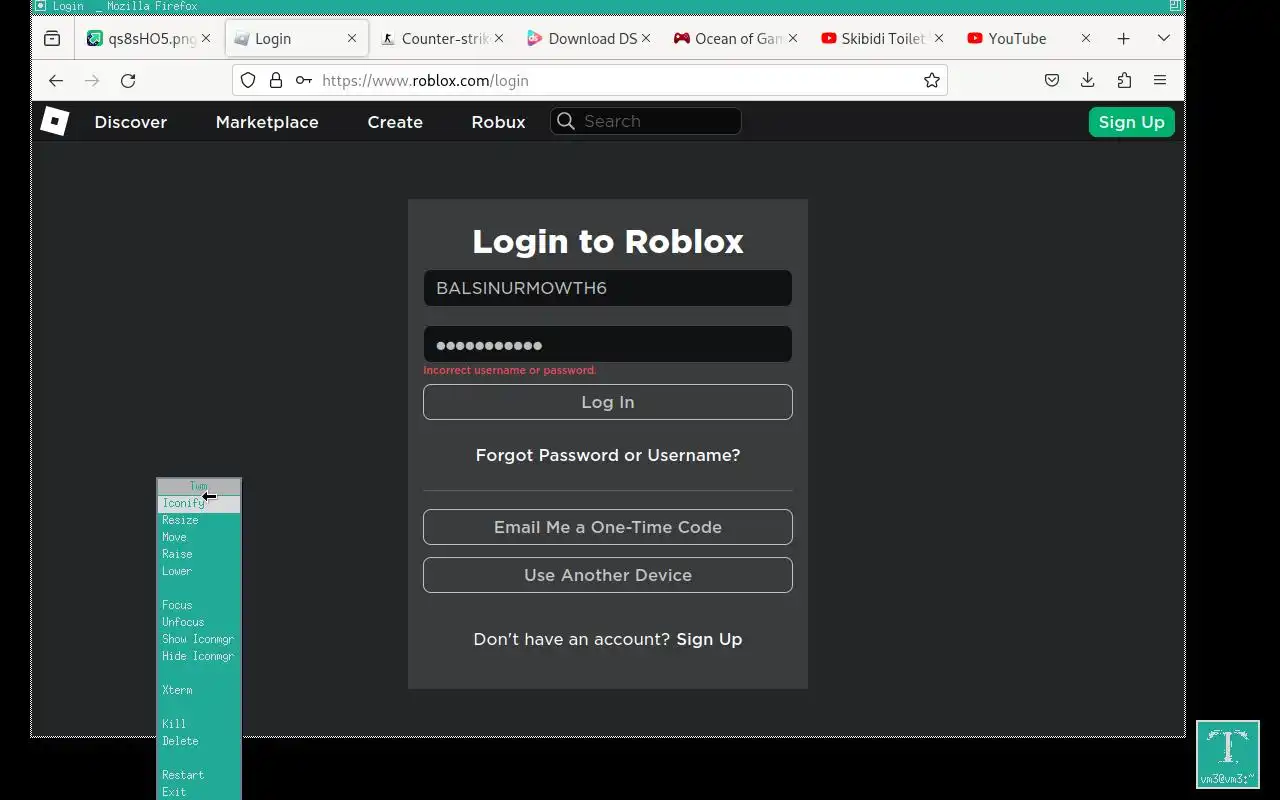This screenshot has height=800, width=1280.
Task: Select Resize in the Twm menu
Action: 199,520
